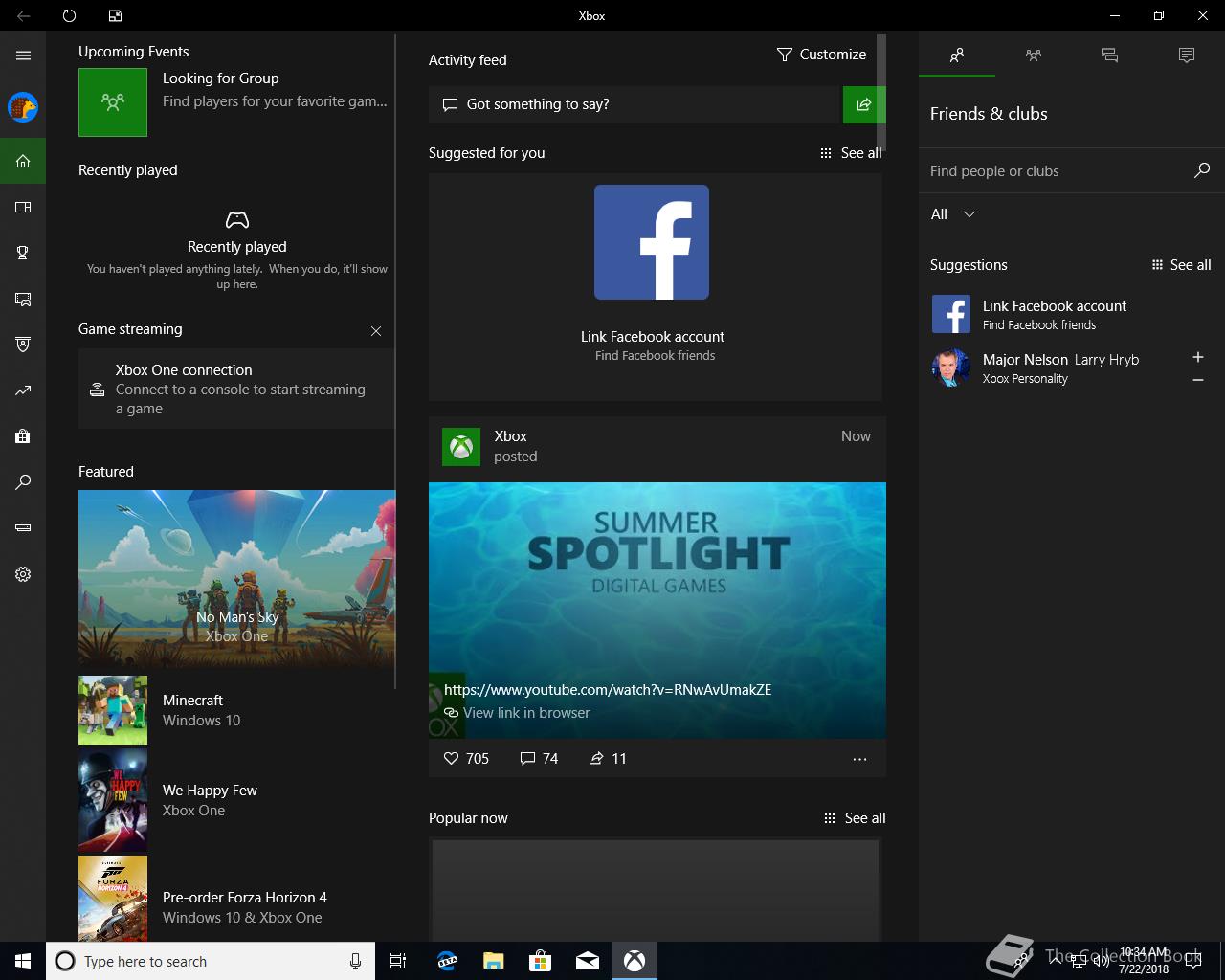Viewport: 1225px width, 980px height.
Task: Click the refresh icon in title bar
Action: 69,15
